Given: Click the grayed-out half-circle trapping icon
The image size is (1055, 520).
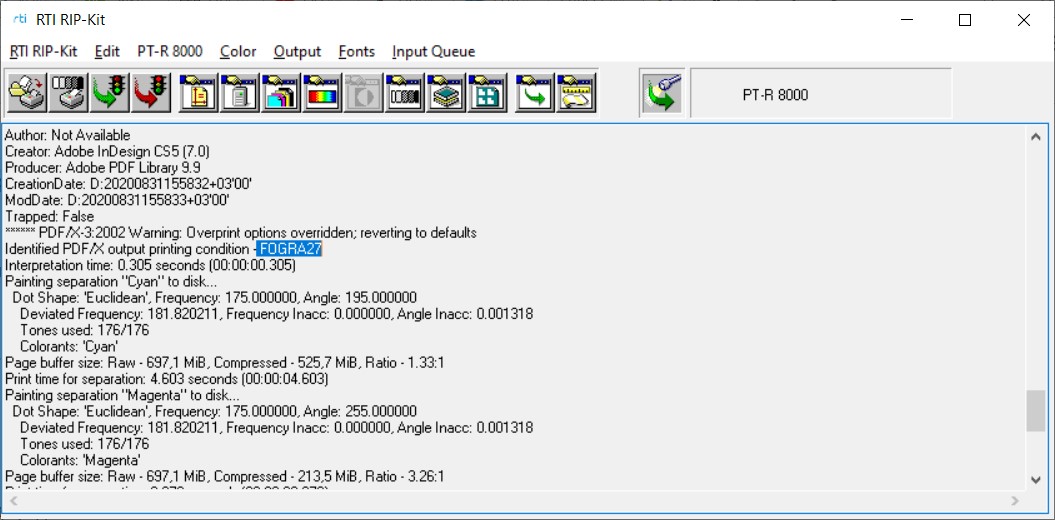Looking at the screenshot, I should tap(363, 93).
